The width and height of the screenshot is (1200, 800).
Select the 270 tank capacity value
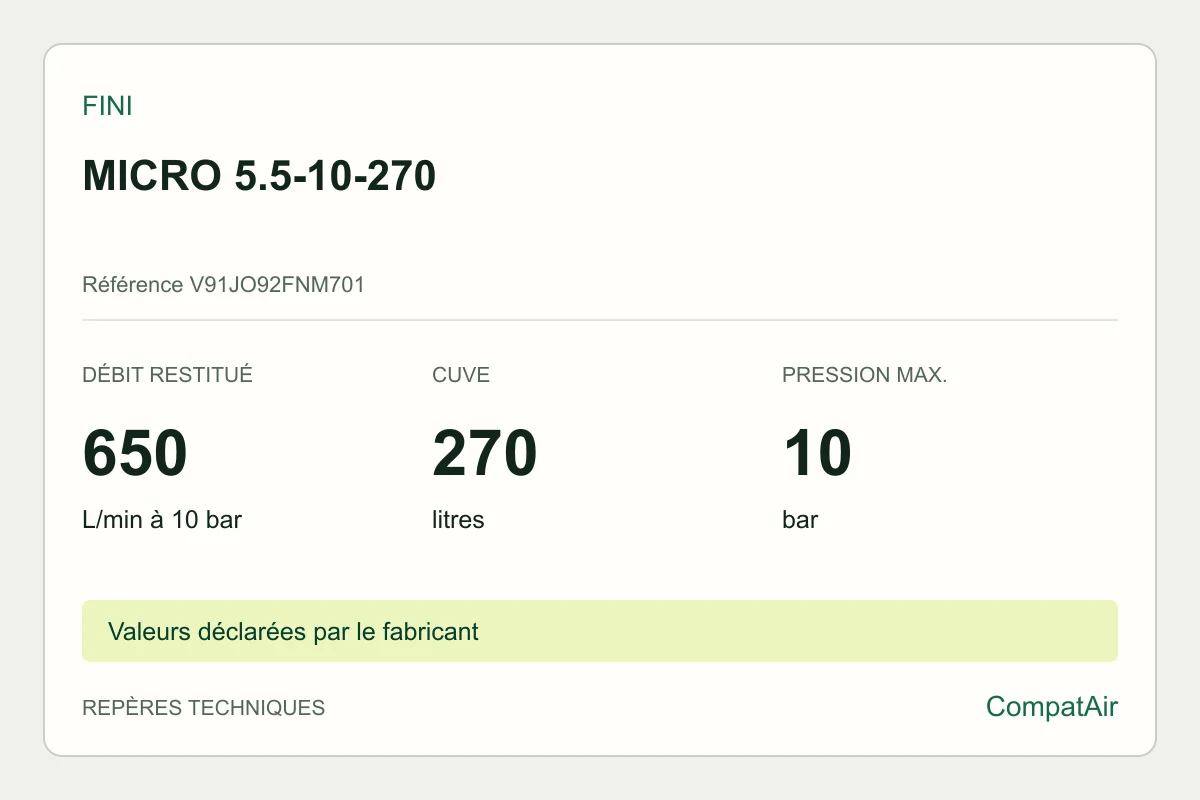[485, 453]
